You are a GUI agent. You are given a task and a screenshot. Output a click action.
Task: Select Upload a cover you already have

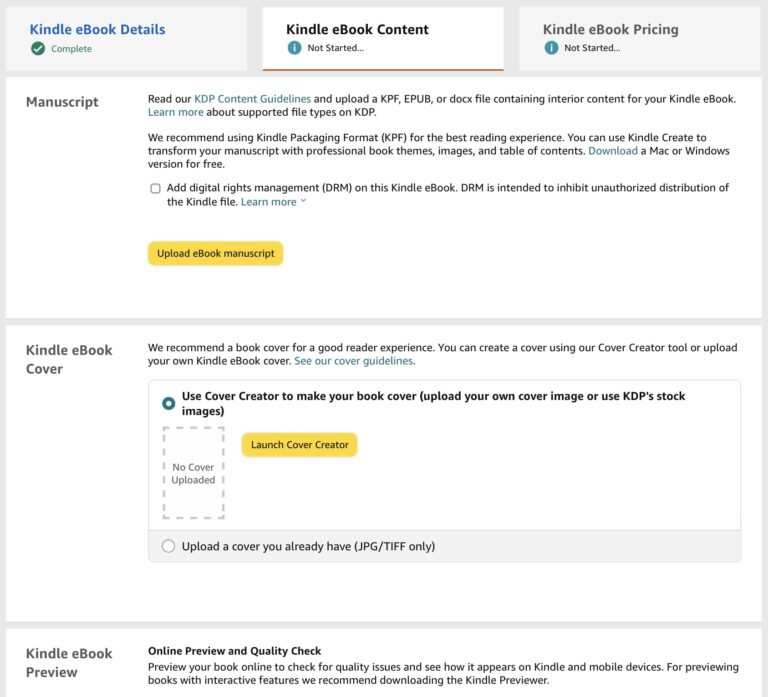point(168,546)
